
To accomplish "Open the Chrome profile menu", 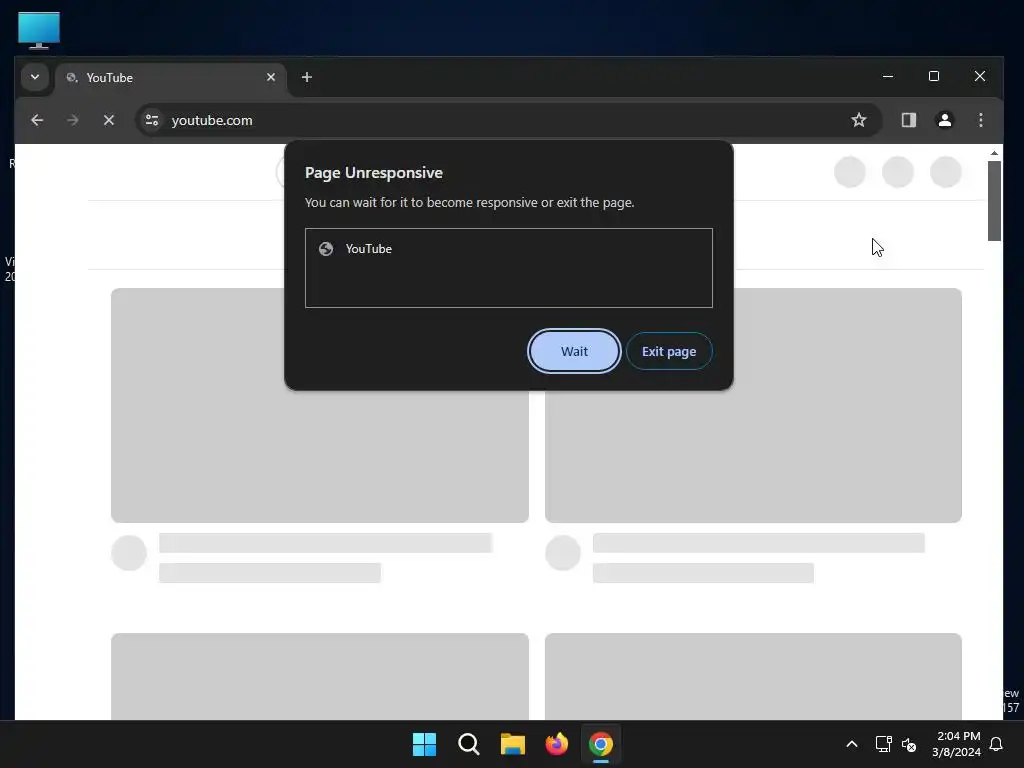I will 945,120.
